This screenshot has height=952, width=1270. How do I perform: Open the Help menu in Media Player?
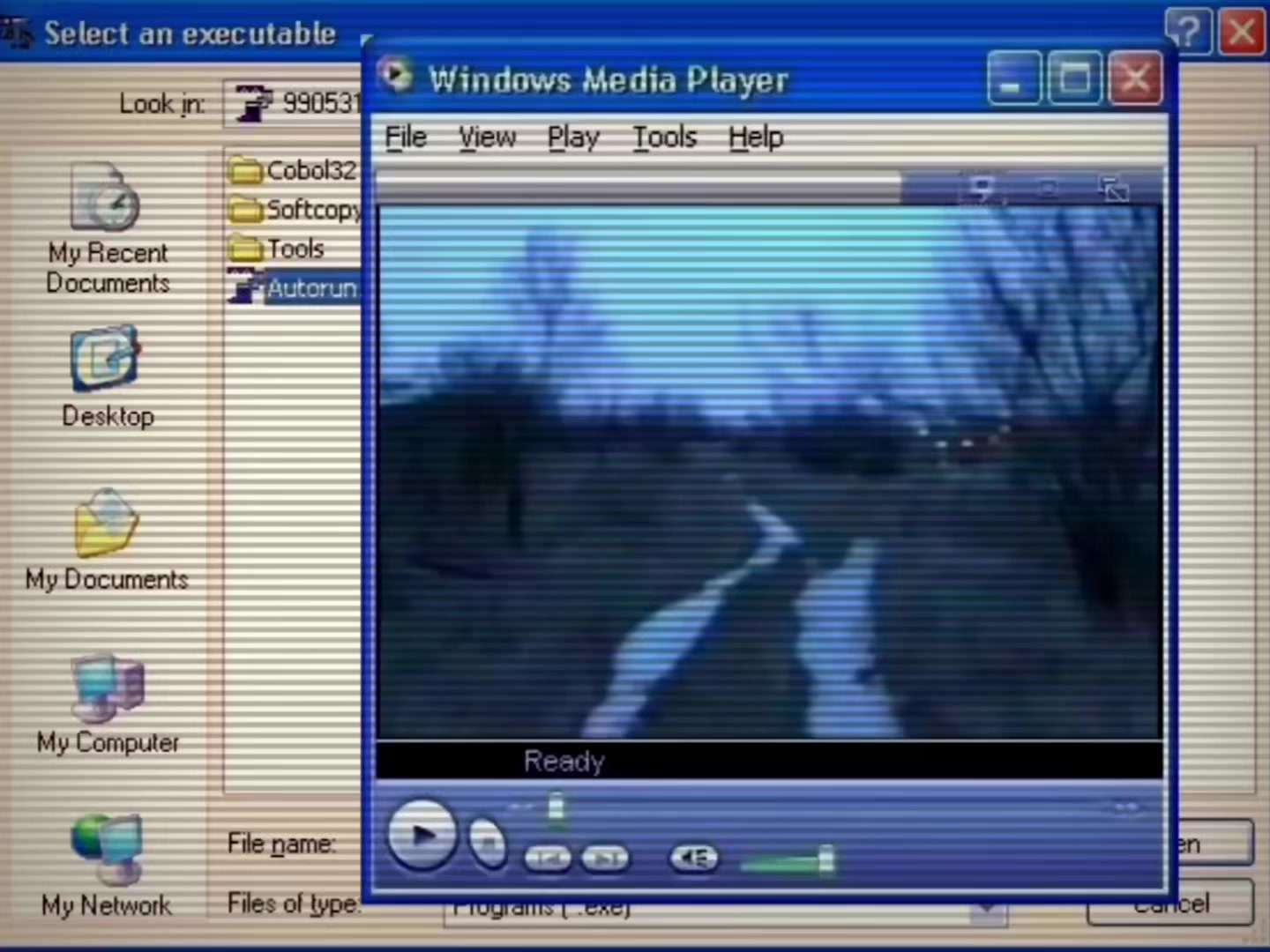point(756,138)
